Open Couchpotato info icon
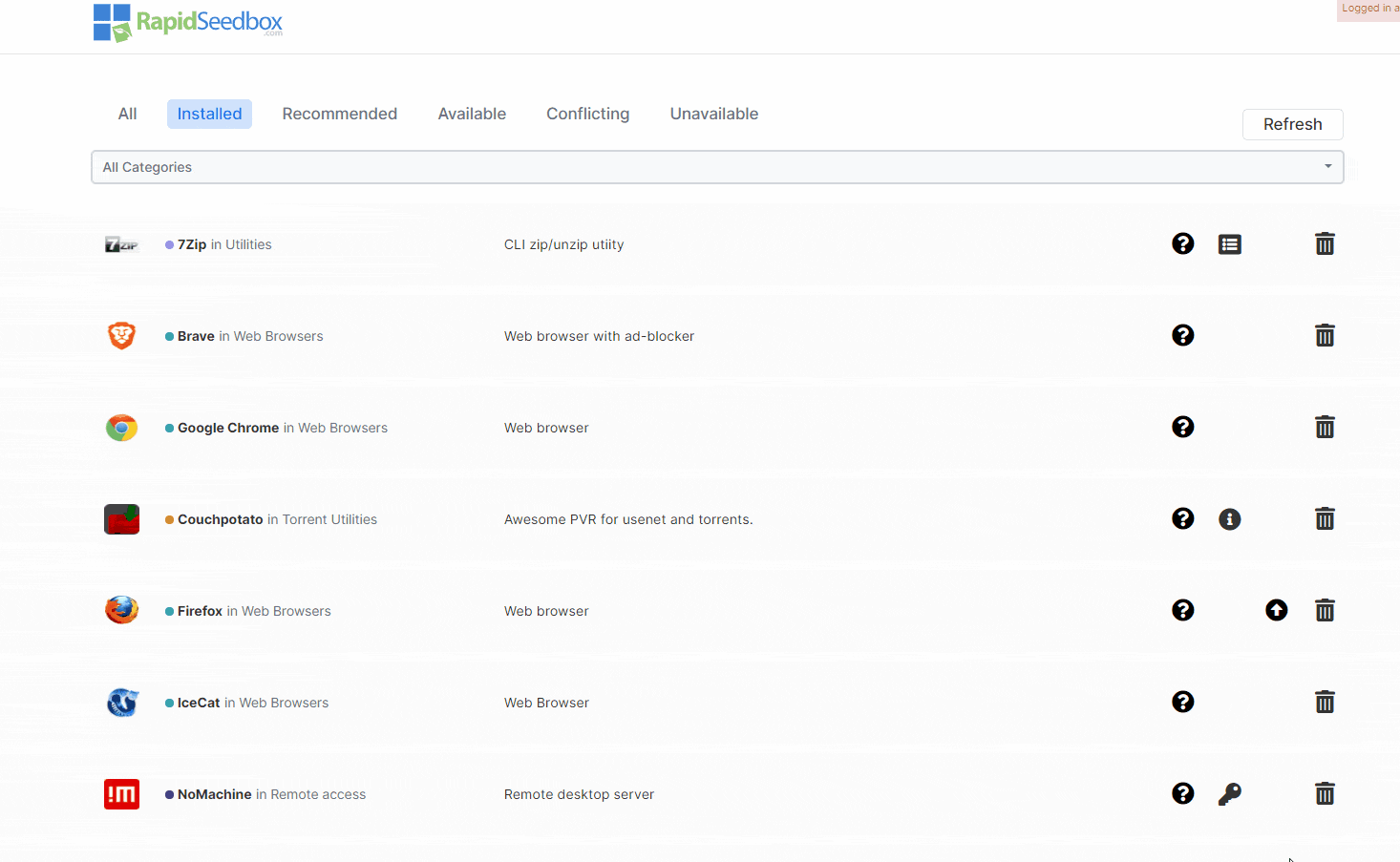 (1229, 519)
